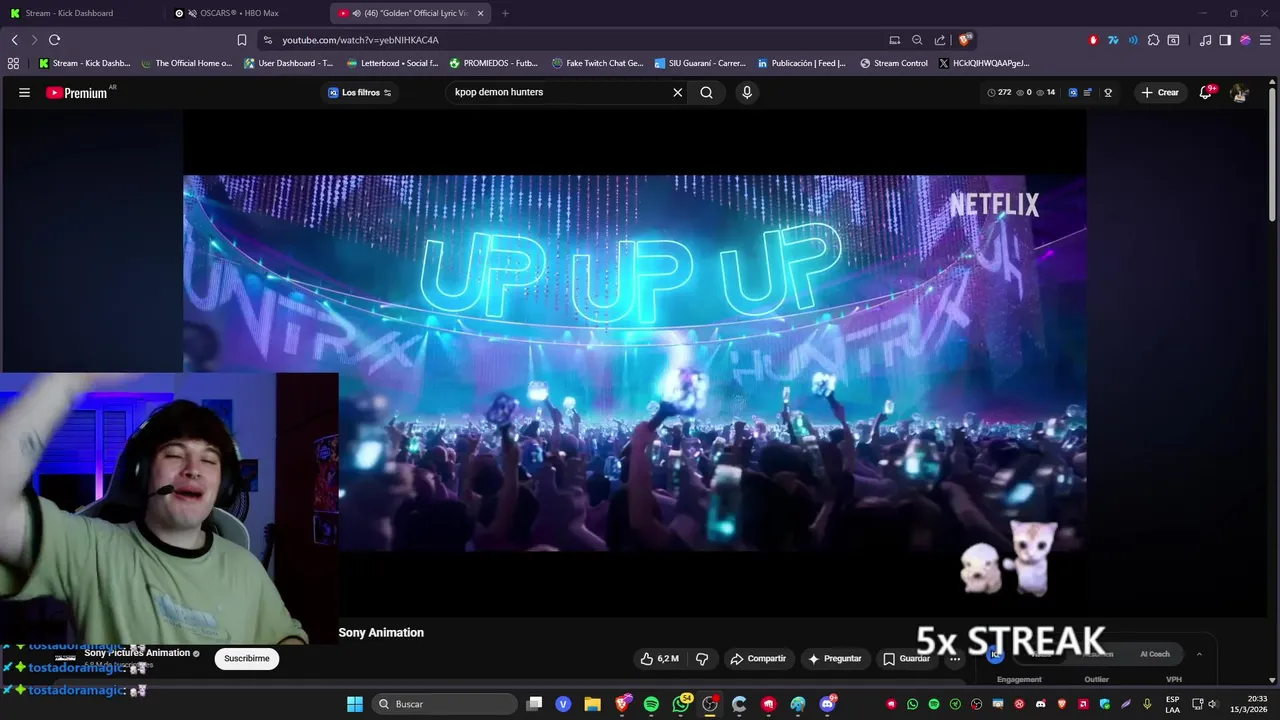Viewport: 1280px width, 720px height.
Task: Open SIU Guaraní bookmark
Action: pos(700,63)
